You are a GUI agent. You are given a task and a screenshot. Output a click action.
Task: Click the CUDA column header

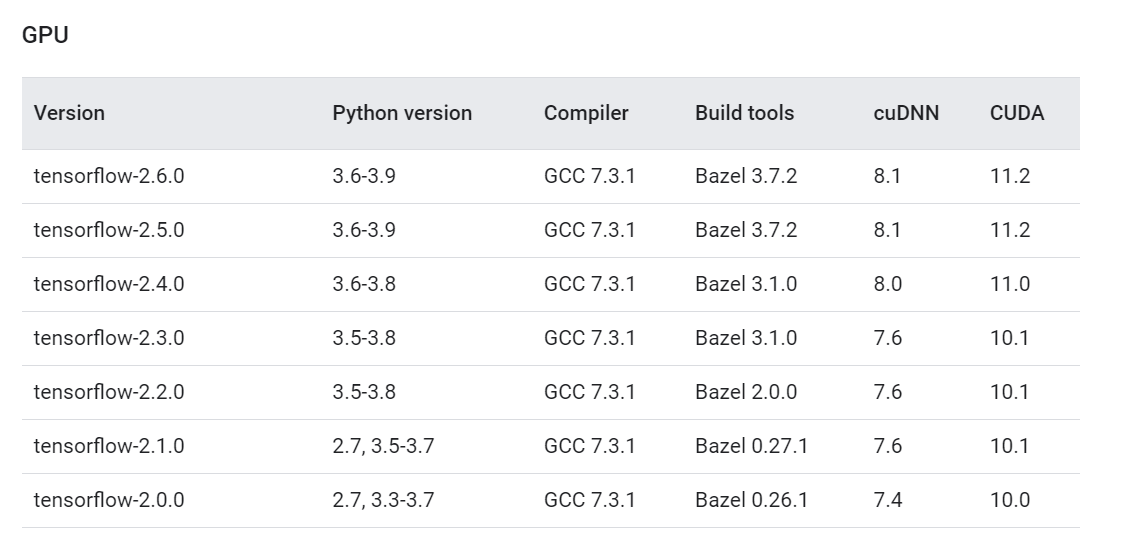tap(1017, 113)
